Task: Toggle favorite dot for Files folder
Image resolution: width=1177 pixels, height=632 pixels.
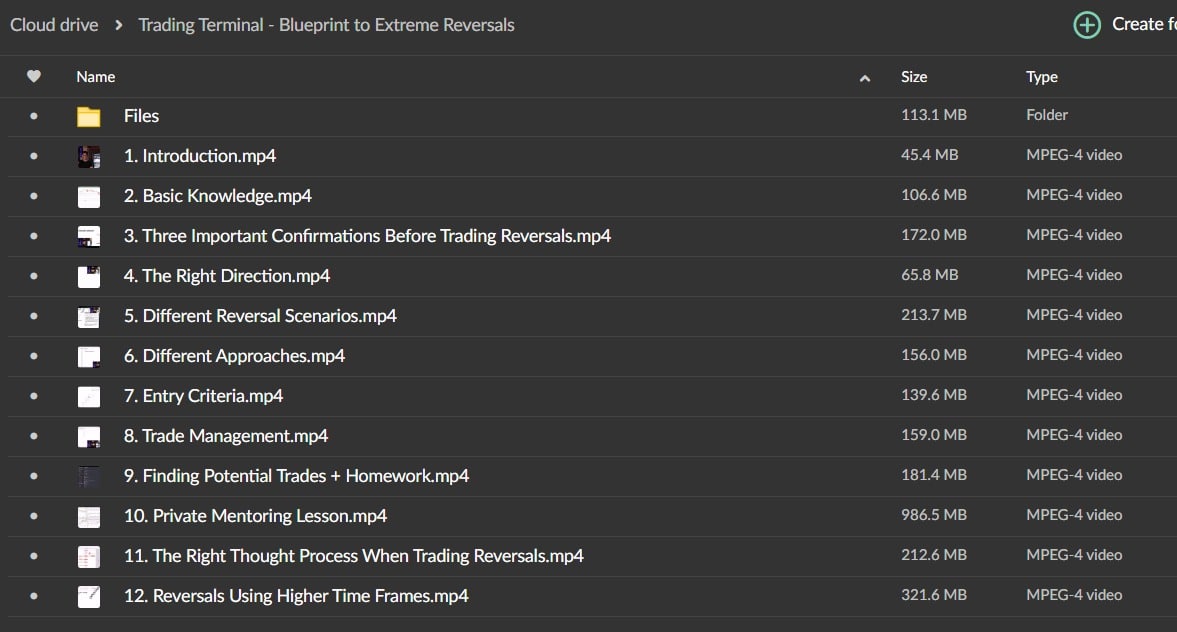Action: click(34, 116)
